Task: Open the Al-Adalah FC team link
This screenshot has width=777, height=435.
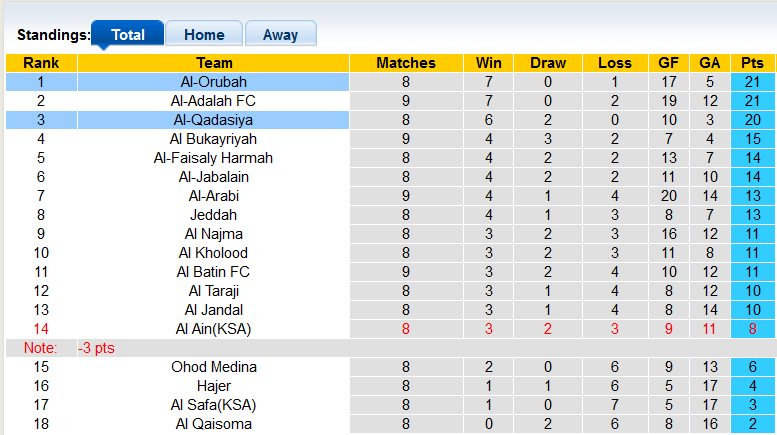Action: (213, 101)
